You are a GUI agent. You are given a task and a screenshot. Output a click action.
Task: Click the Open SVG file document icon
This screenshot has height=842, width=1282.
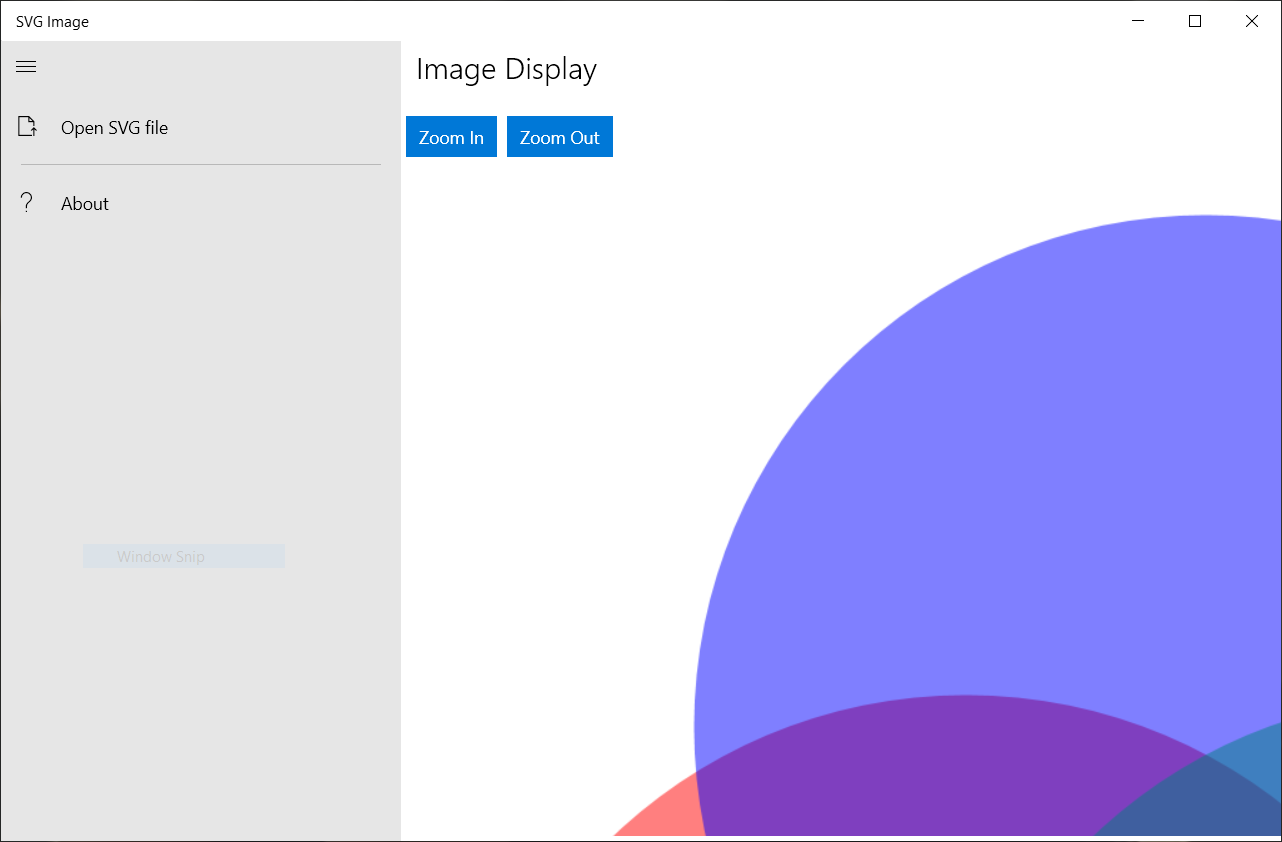[x=27, y=127]
